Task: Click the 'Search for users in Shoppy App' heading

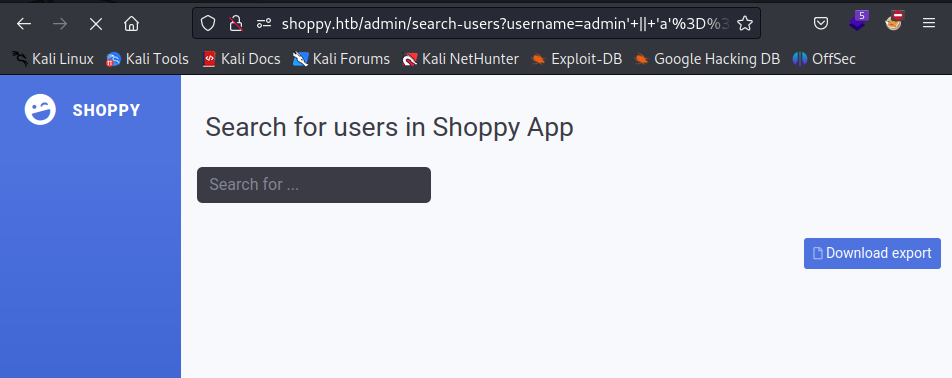Action: [x=389, y=127]
